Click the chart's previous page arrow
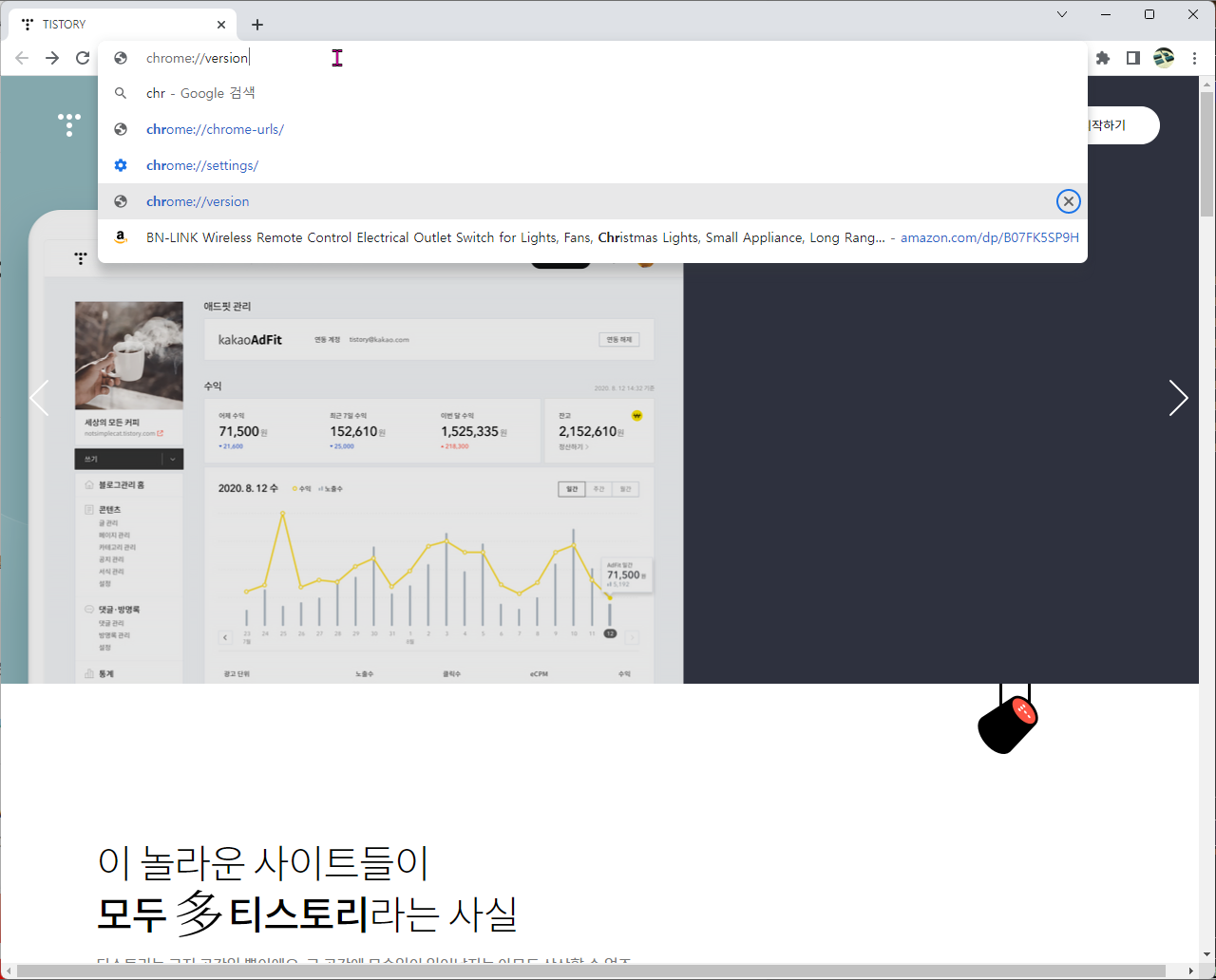 click(x=225, y=637)
